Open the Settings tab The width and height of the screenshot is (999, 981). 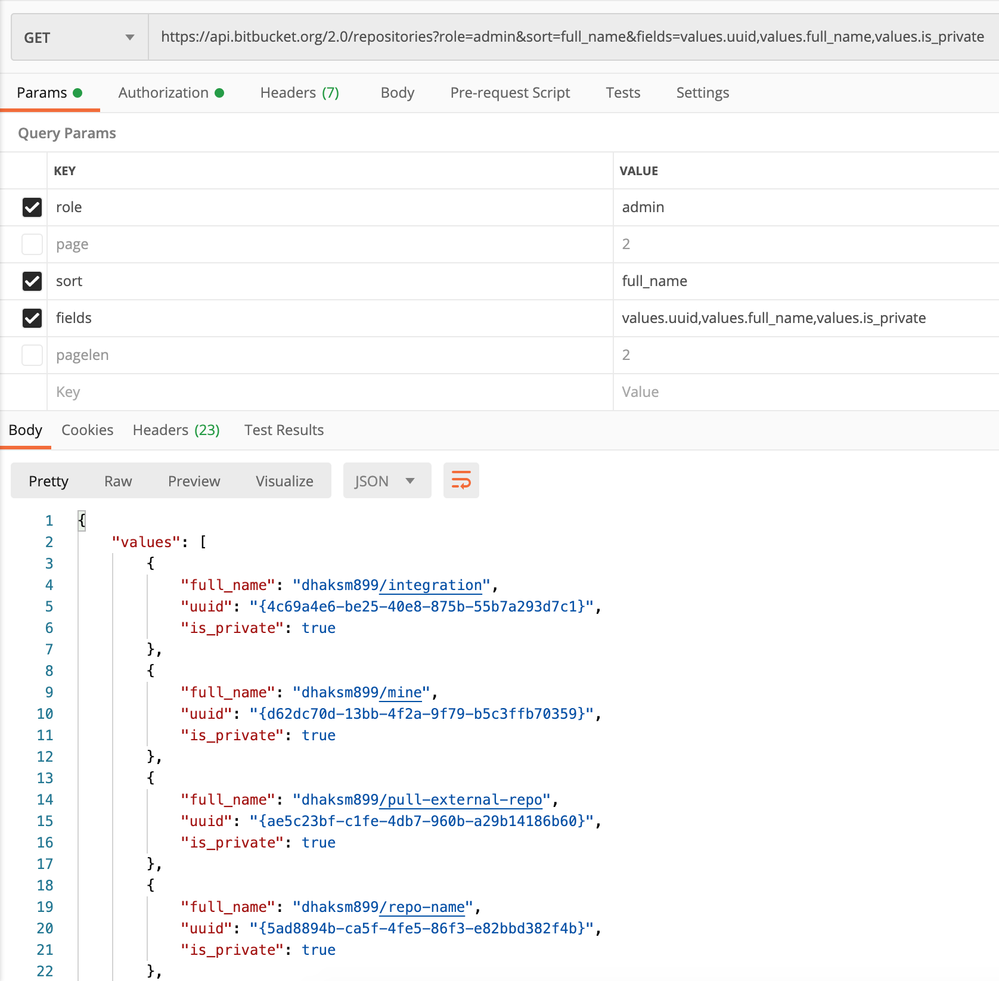point(702,93)
